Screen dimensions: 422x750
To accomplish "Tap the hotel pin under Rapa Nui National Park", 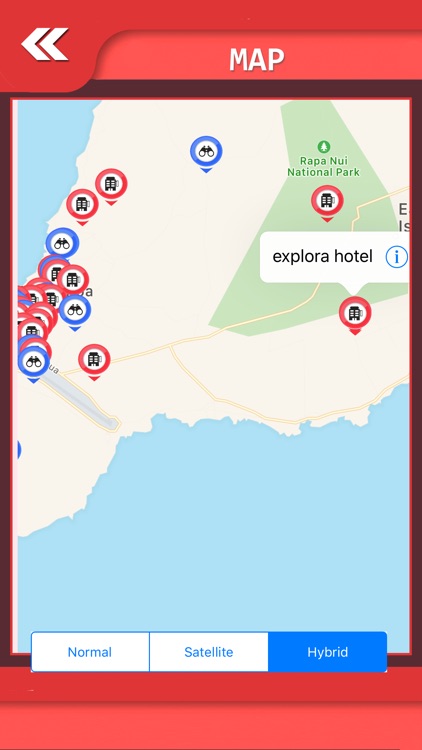I will [x=327, y=203].
